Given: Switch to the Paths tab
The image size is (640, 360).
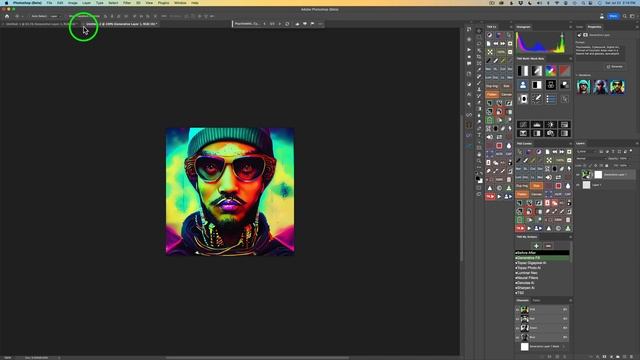Looking at the screenshot, I should click(x=536, y=300).
